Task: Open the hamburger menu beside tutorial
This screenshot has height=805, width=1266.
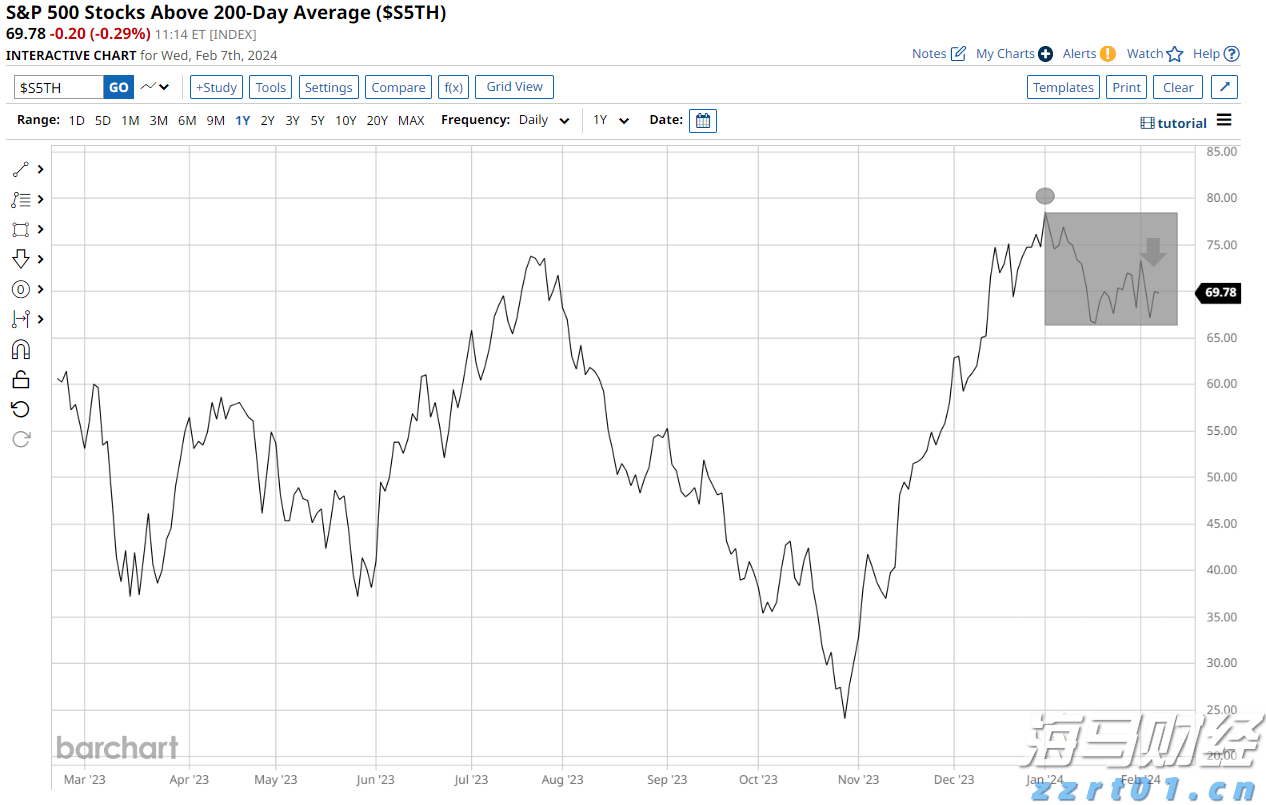Action: pos(1224,121)
